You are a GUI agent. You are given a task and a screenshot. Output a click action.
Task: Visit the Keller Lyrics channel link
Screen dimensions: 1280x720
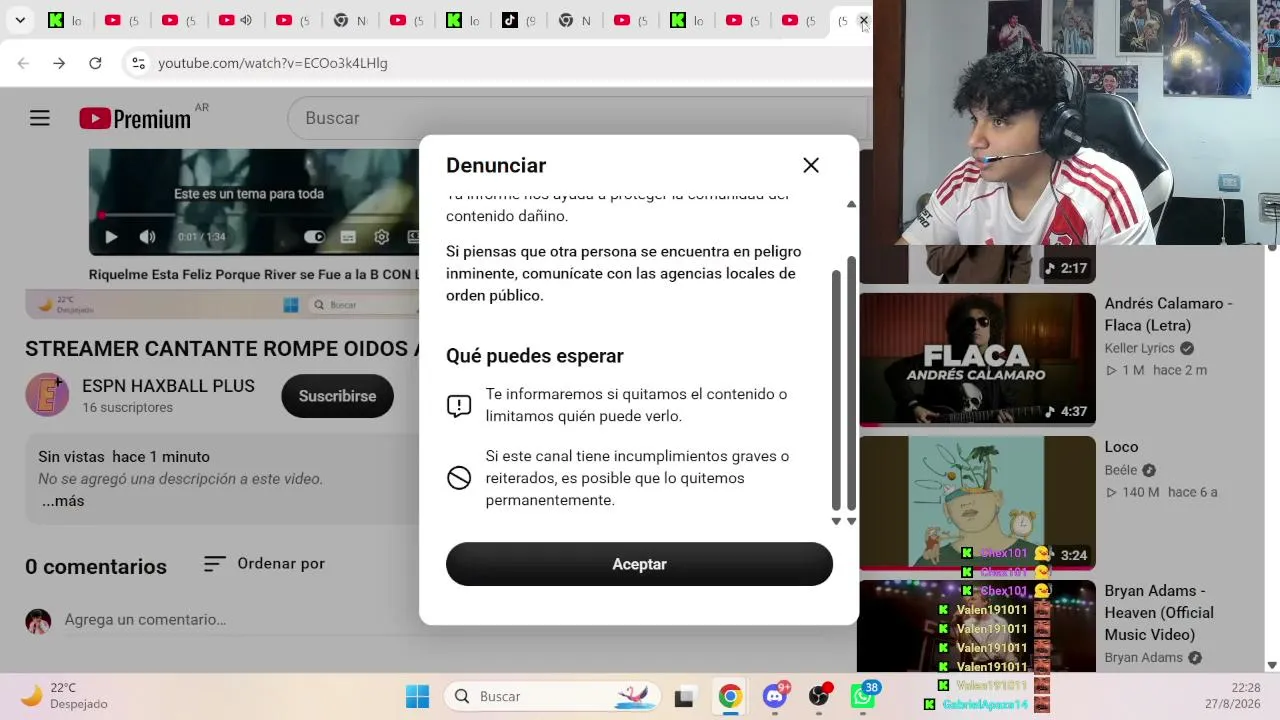(1140, 348)
